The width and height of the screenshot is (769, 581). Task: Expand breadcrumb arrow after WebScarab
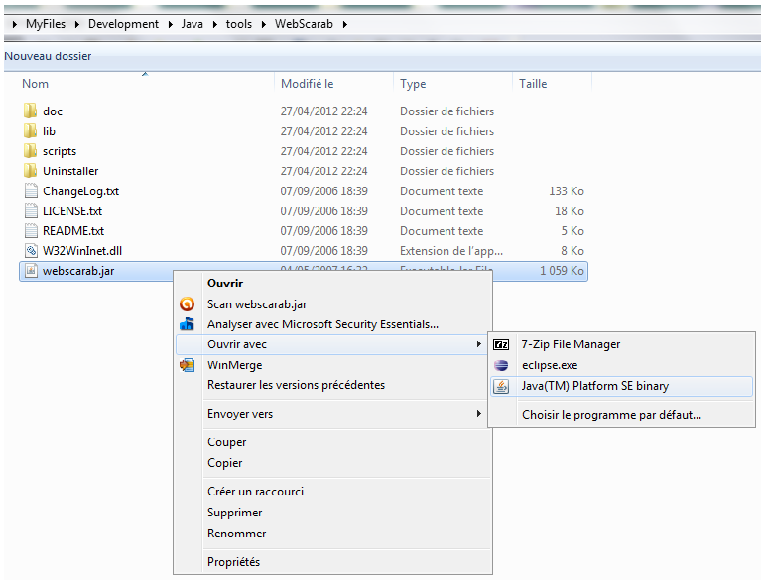[x=345, y=24]
